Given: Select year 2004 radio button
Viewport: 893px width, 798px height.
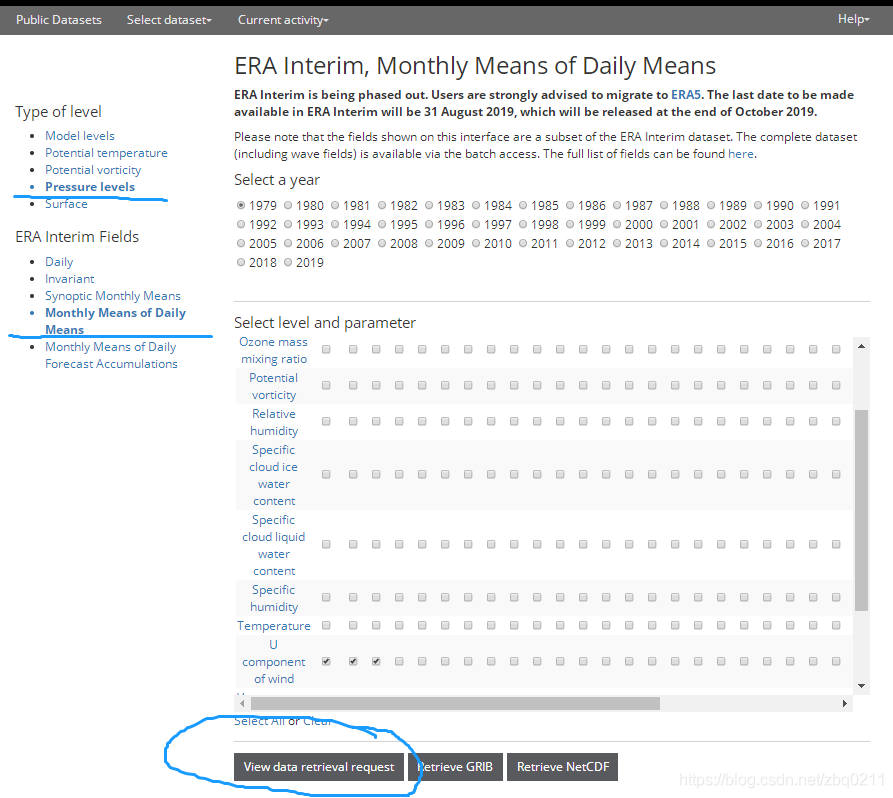Looking at the screenshot, I should (805, 224).
